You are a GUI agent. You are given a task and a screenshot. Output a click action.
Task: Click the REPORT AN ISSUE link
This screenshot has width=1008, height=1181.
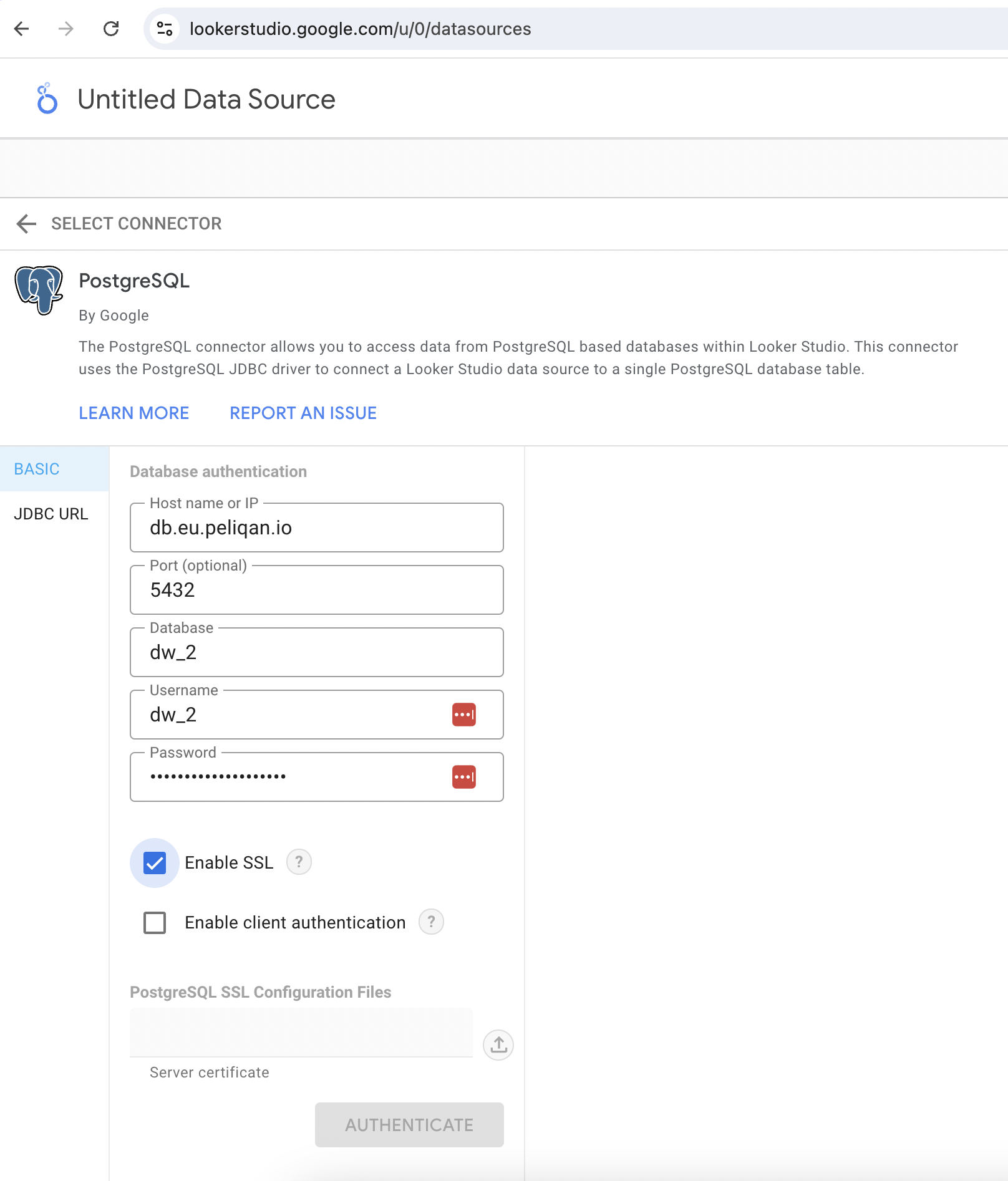coord(303,413)
